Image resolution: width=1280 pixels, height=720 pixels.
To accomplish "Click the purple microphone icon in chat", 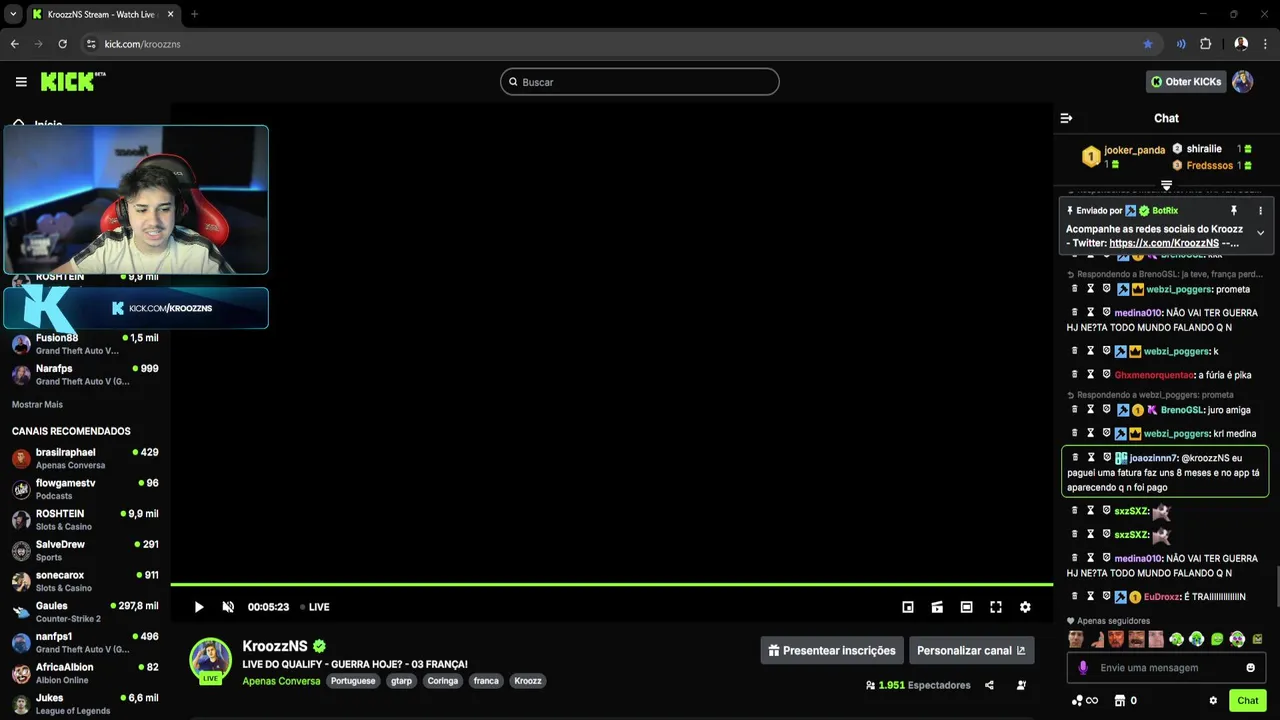I will (x=1083, y=668).
